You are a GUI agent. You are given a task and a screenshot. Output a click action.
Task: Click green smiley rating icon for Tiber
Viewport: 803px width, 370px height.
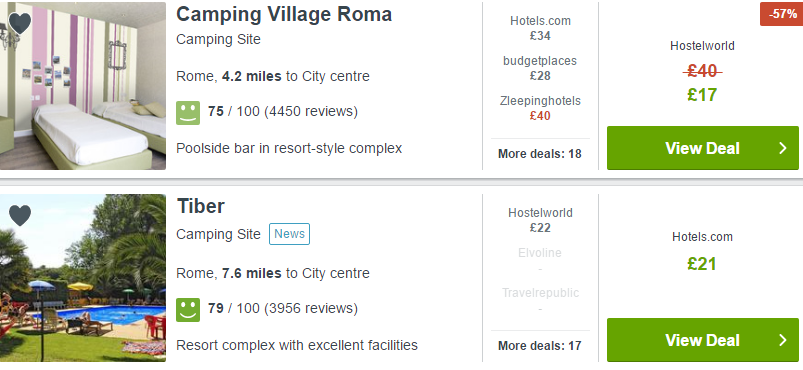188,310
